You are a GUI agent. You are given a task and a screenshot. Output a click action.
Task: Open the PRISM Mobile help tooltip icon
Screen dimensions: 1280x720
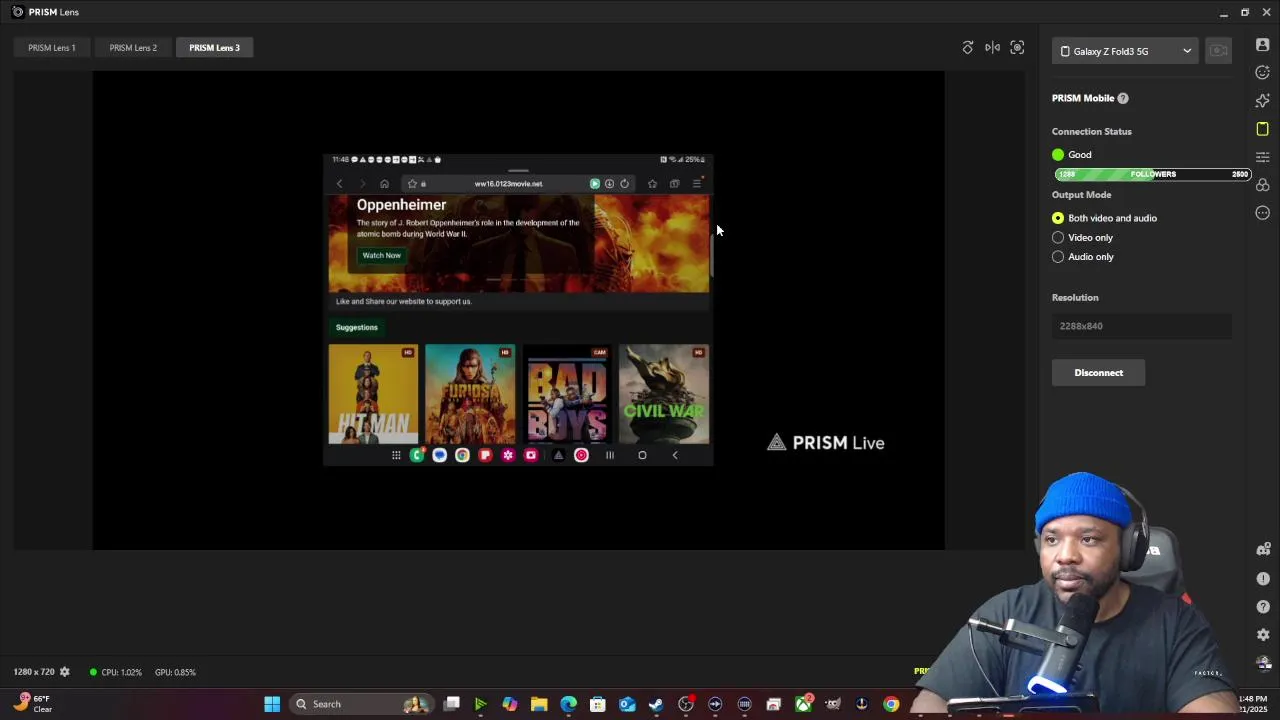(1123, 98)
